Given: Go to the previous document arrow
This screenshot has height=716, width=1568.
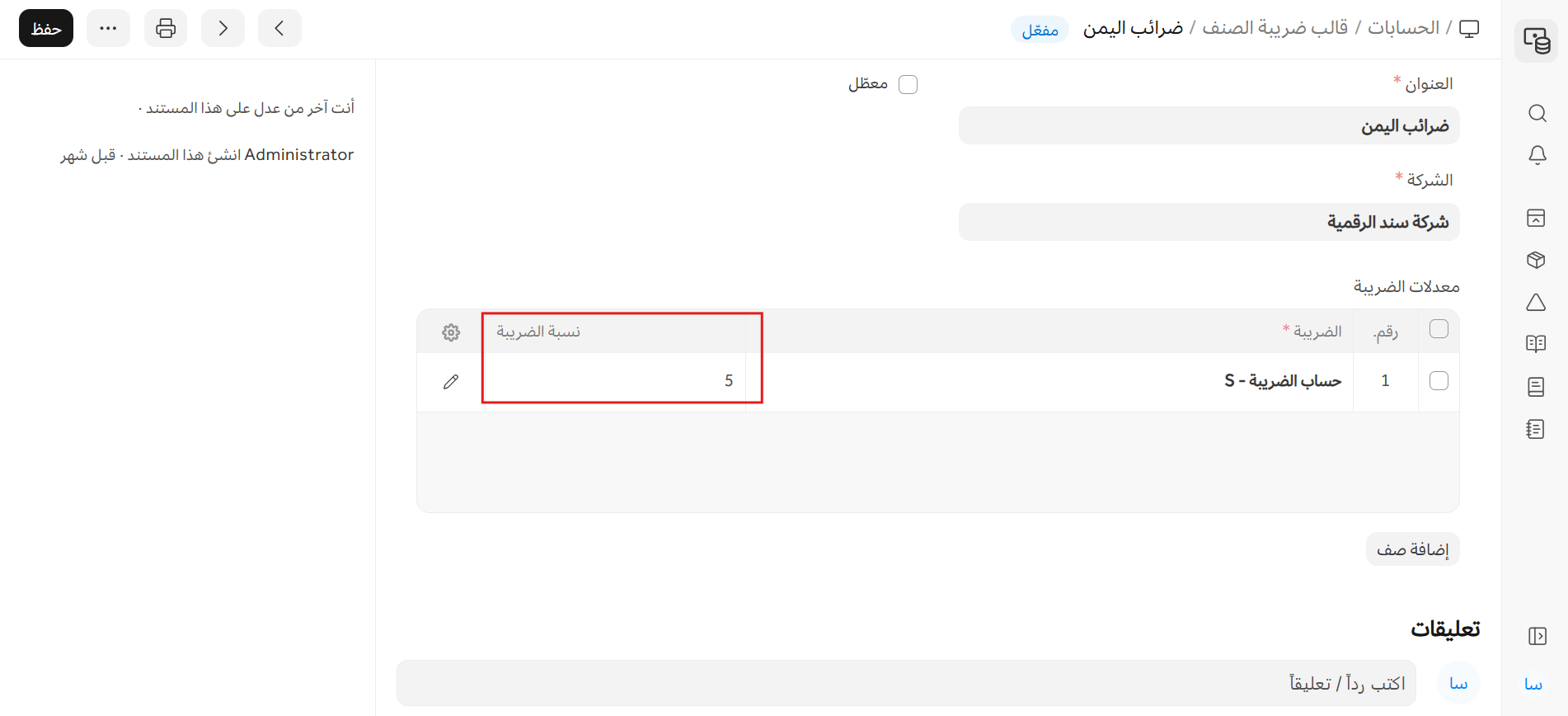Looking at the screenshot, I should coord(279,28).
